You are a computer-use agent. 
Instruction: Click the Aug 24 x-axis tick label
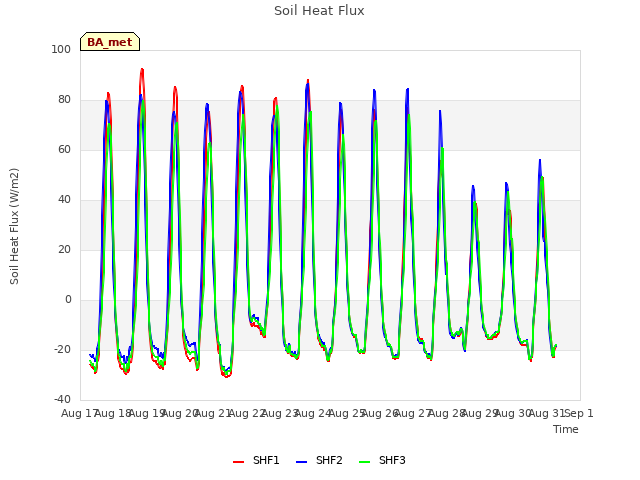313,413
